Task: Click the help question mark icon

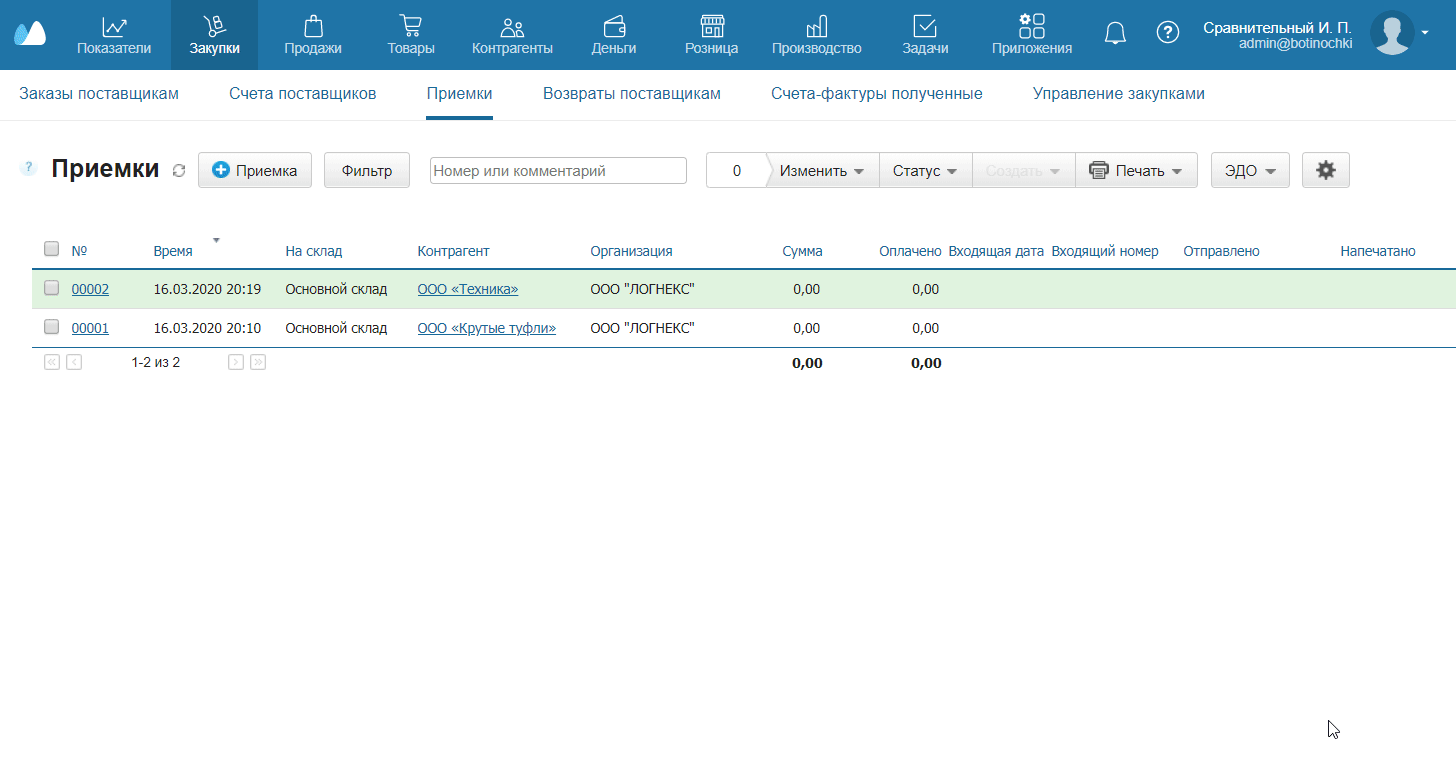Action: 1167,33
